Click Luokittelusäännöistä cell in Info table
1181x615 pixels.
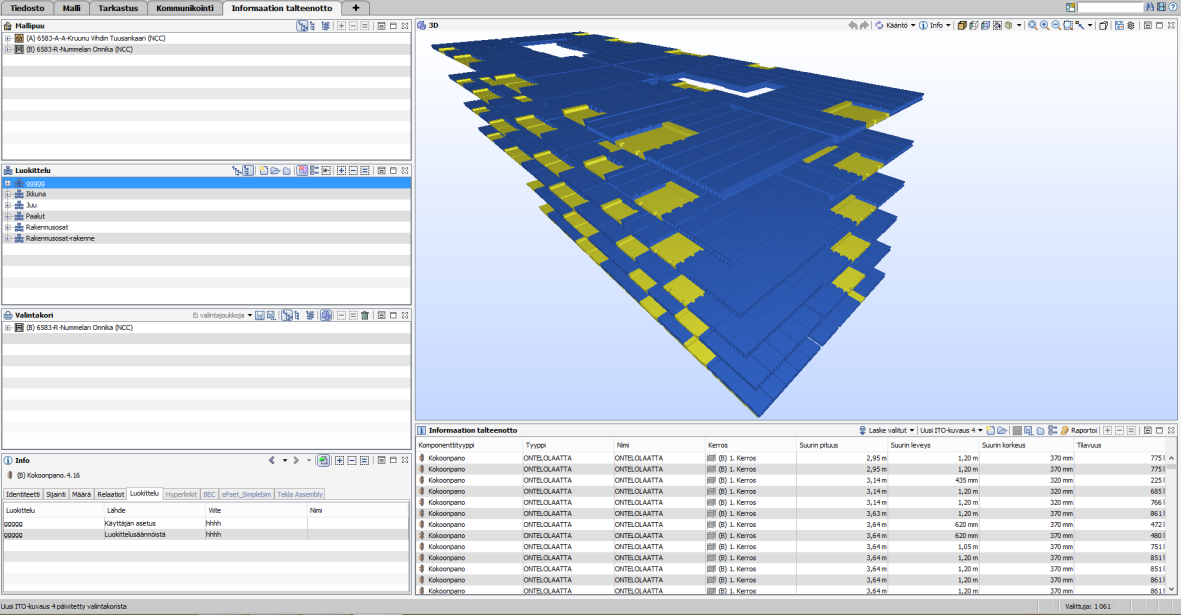[x=153, y=534]
